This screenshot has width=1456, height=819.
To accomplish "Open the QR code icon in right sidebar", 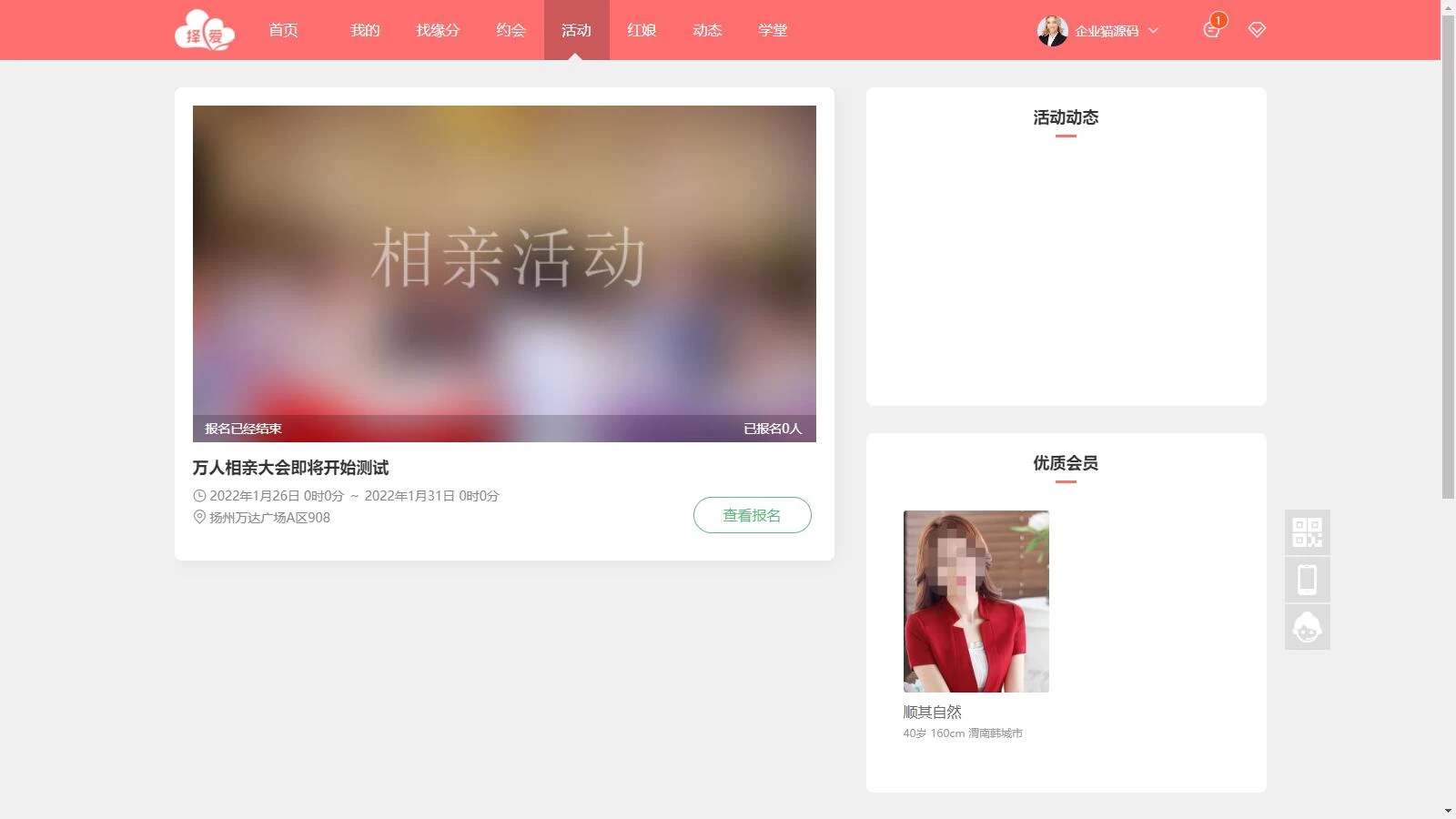I will tap(1307, 533).
